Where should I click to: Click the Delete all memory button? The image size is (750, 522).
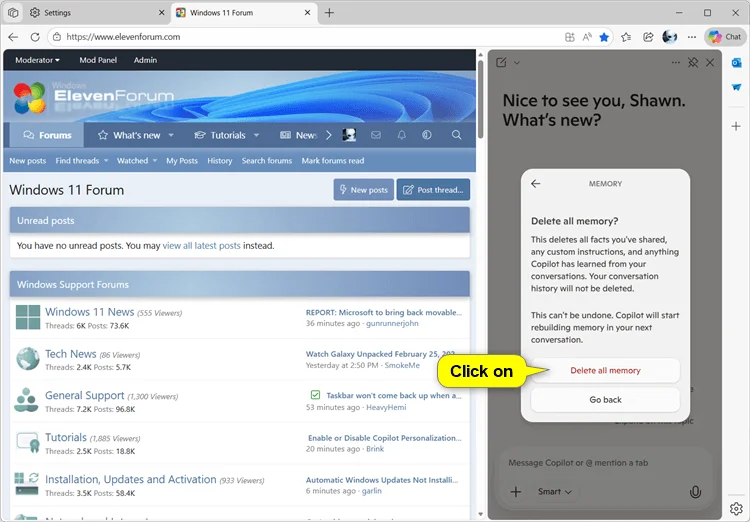605,370
